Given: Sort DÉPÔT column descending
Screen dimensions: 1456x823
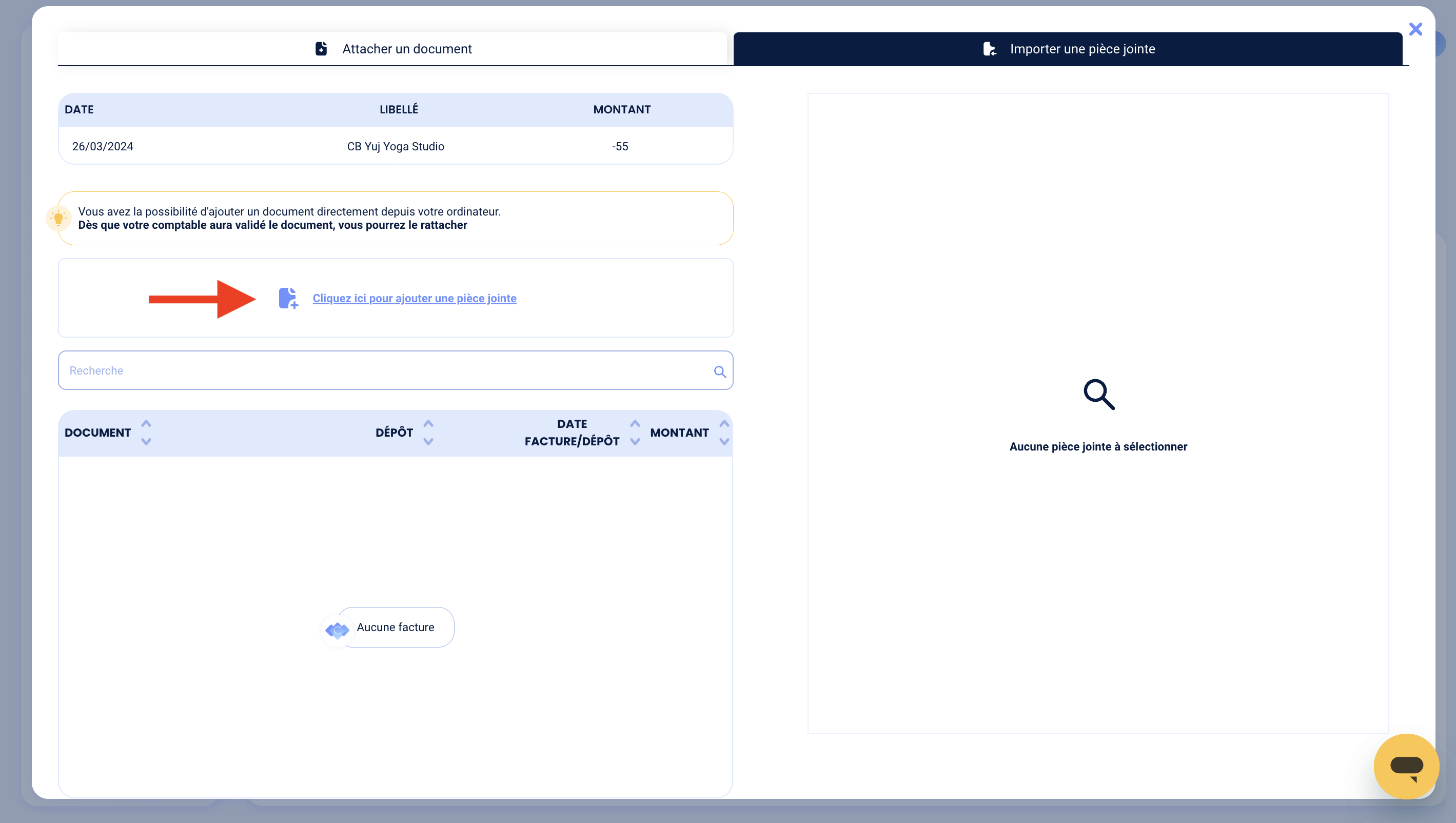Looking at the screenshot, I should point(428,441).
